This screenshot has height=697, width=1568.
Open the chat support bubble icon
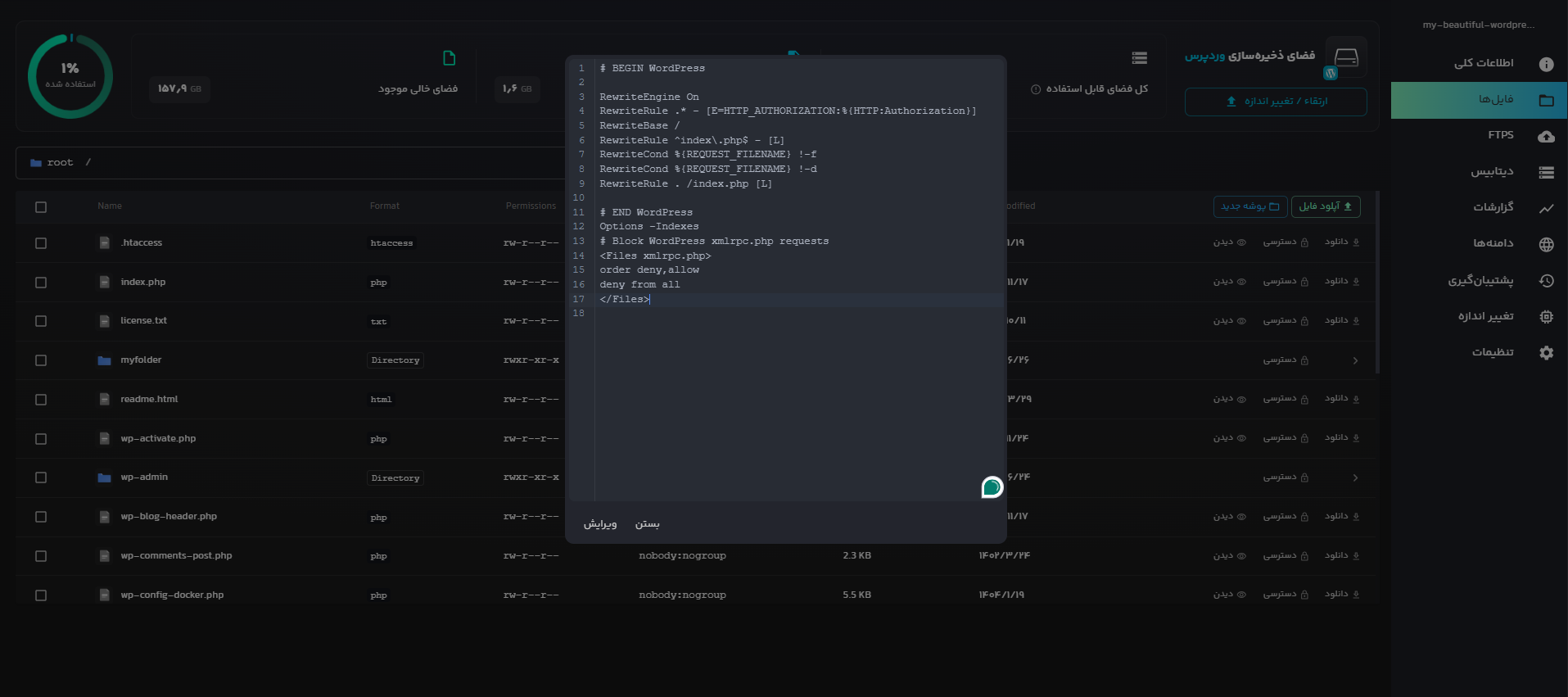pos(992,487)
